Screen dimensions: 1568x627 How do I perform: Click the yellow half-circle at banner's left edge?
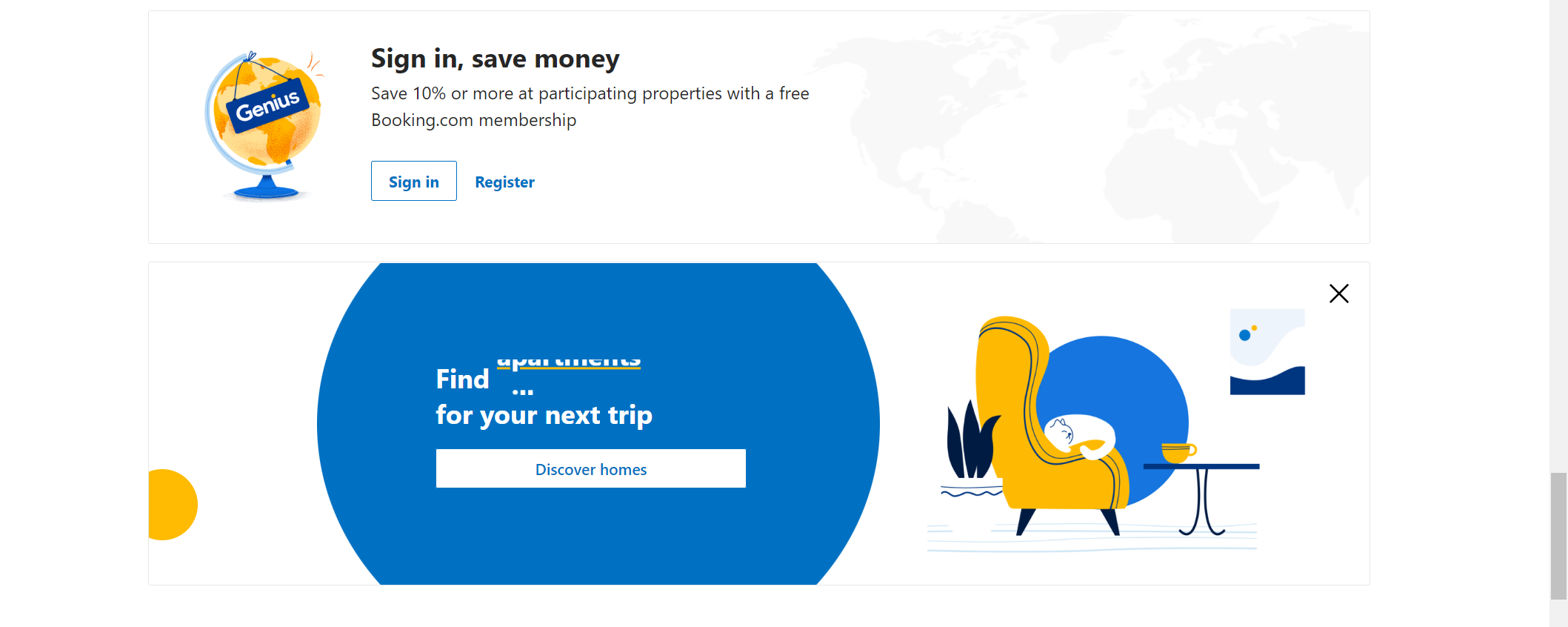pyautogui.click(x=172, y=505)
